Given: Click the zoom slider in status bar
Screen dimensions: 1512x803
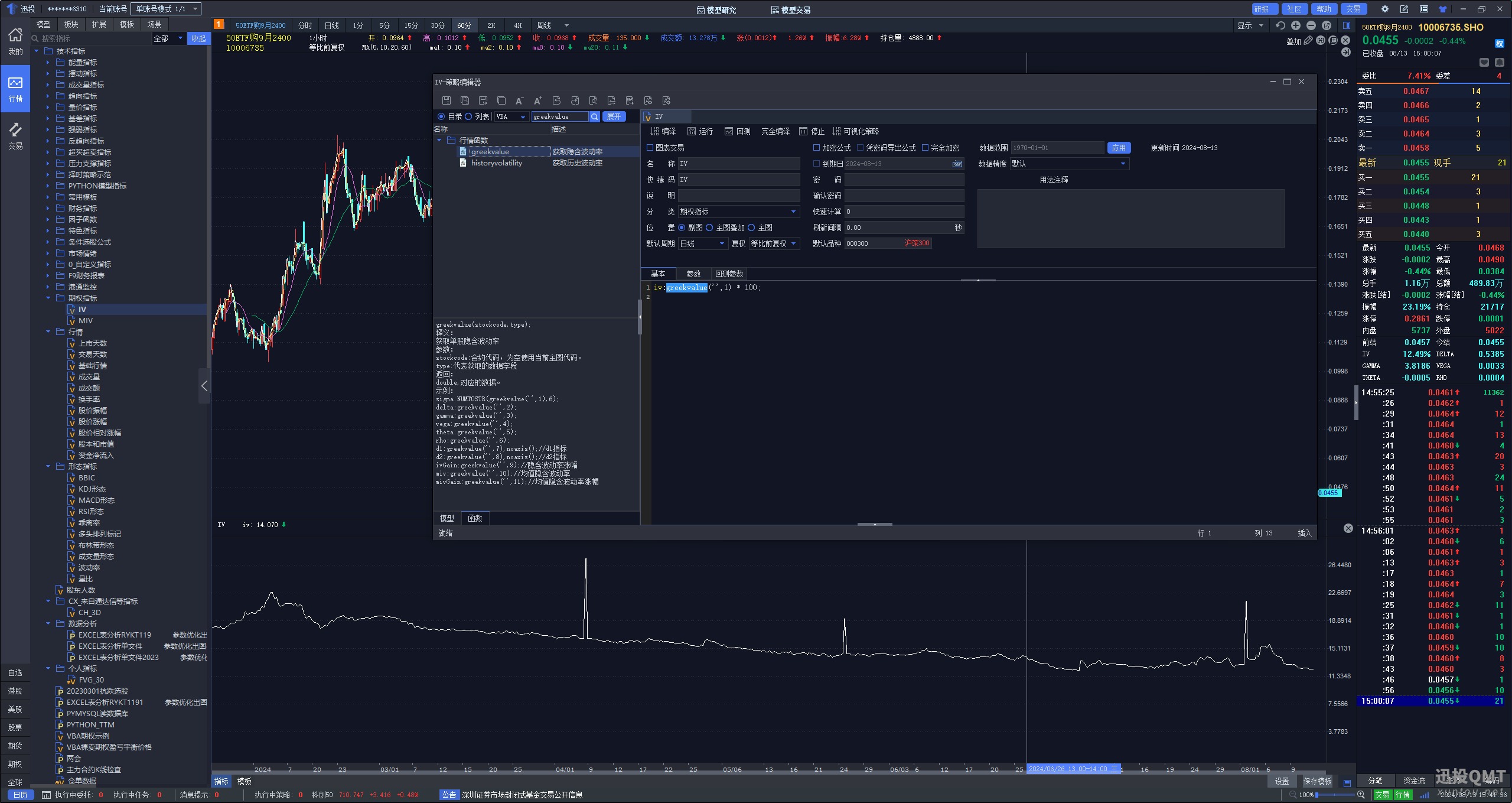Looking at the screenshot, I should [1334, 795].
